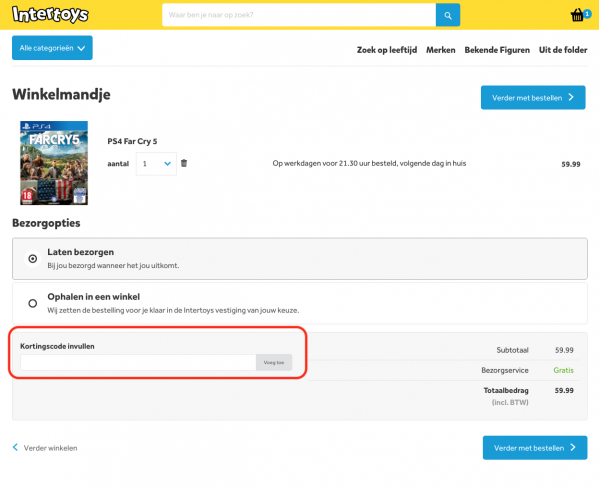Delete PS4 Far Cry 5 with trash icon

tap(184, 163)
